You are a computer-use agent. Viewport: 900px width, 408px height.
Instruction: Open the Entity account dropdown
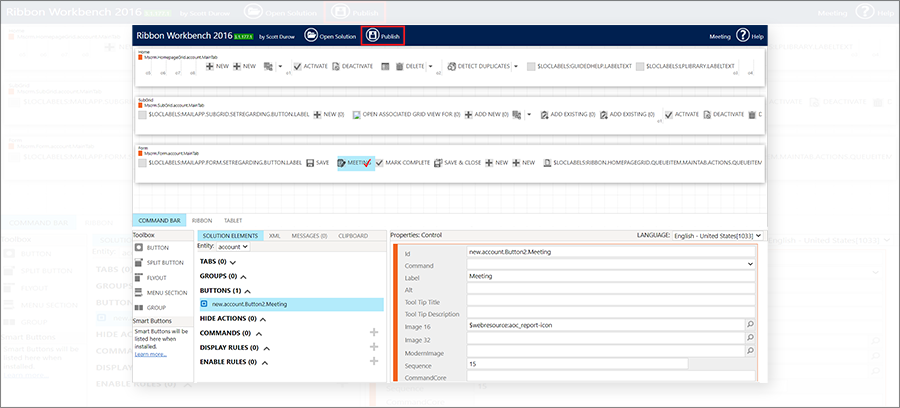click(x=232, y=246)
